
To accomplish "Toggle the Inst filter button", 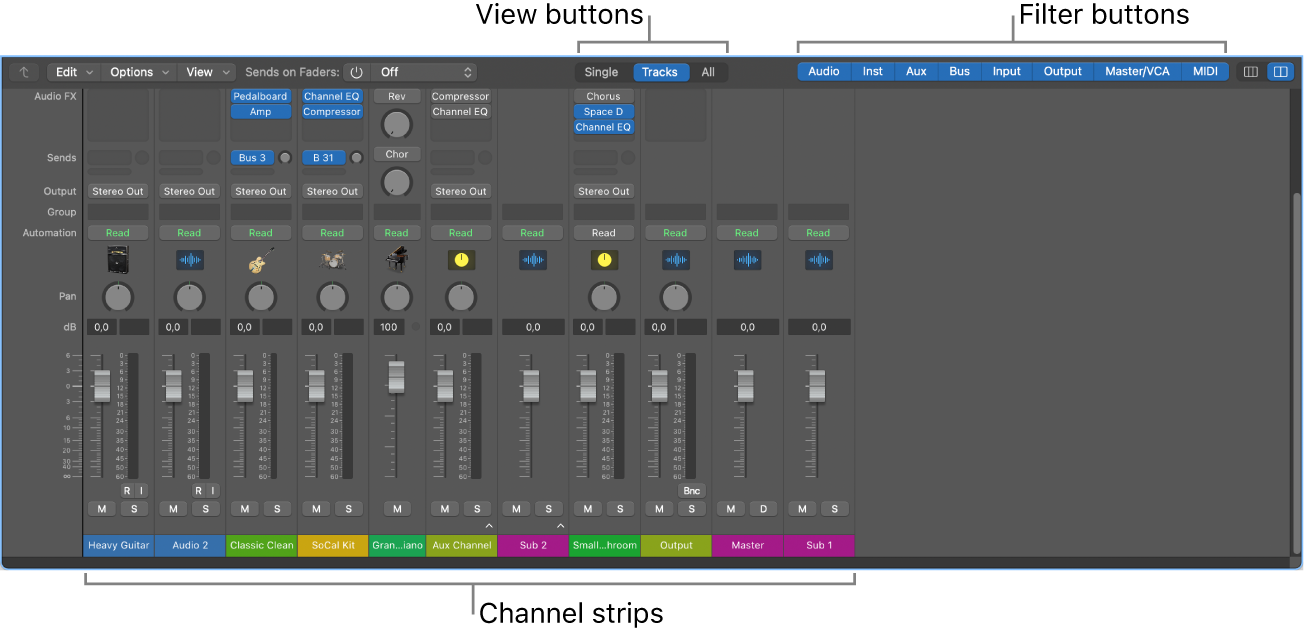I will [x=873, y=72].
